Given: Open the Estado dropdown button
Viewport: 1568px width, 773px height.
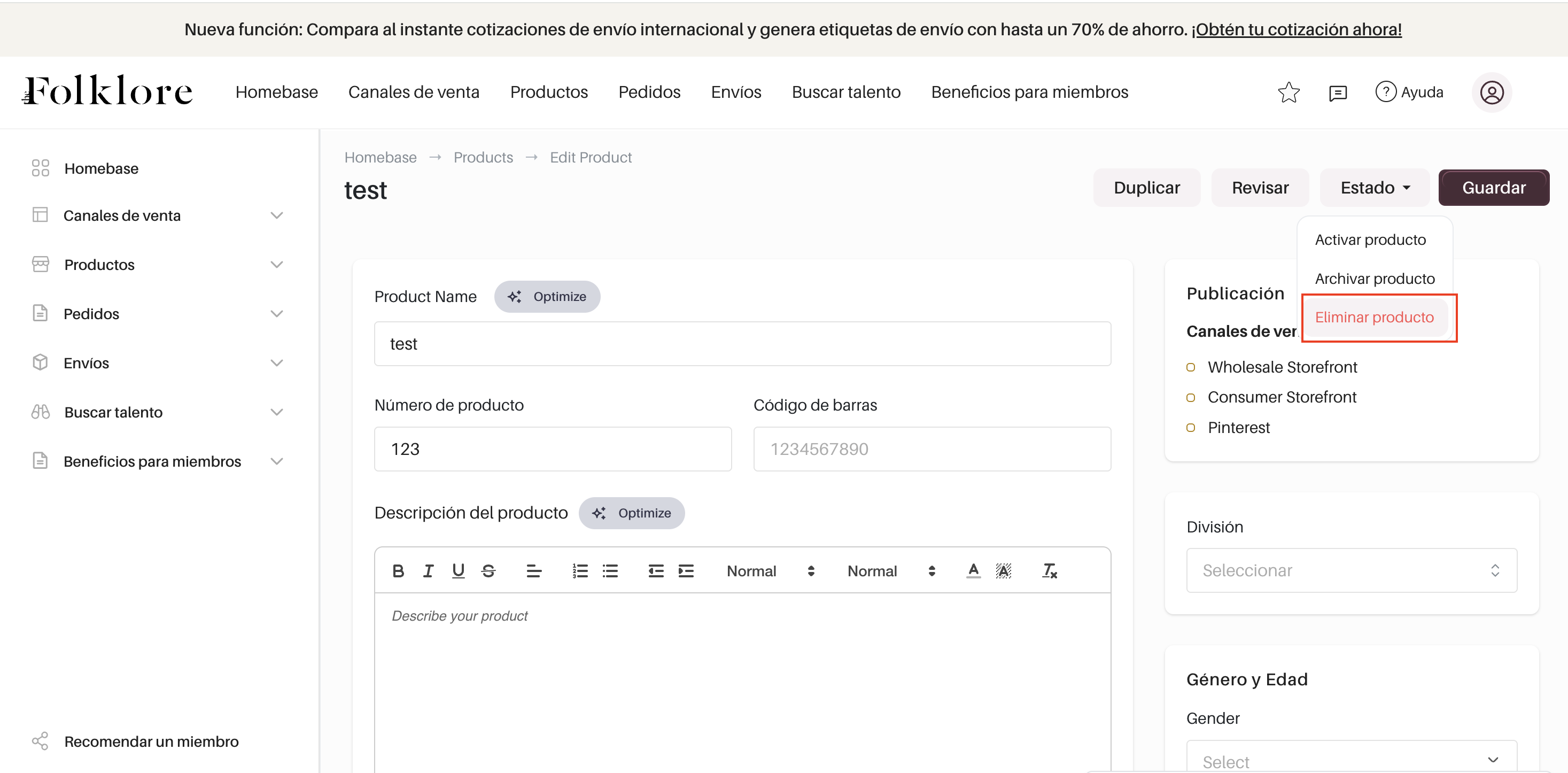Looking at the screenshot, I should (1375, 188).
